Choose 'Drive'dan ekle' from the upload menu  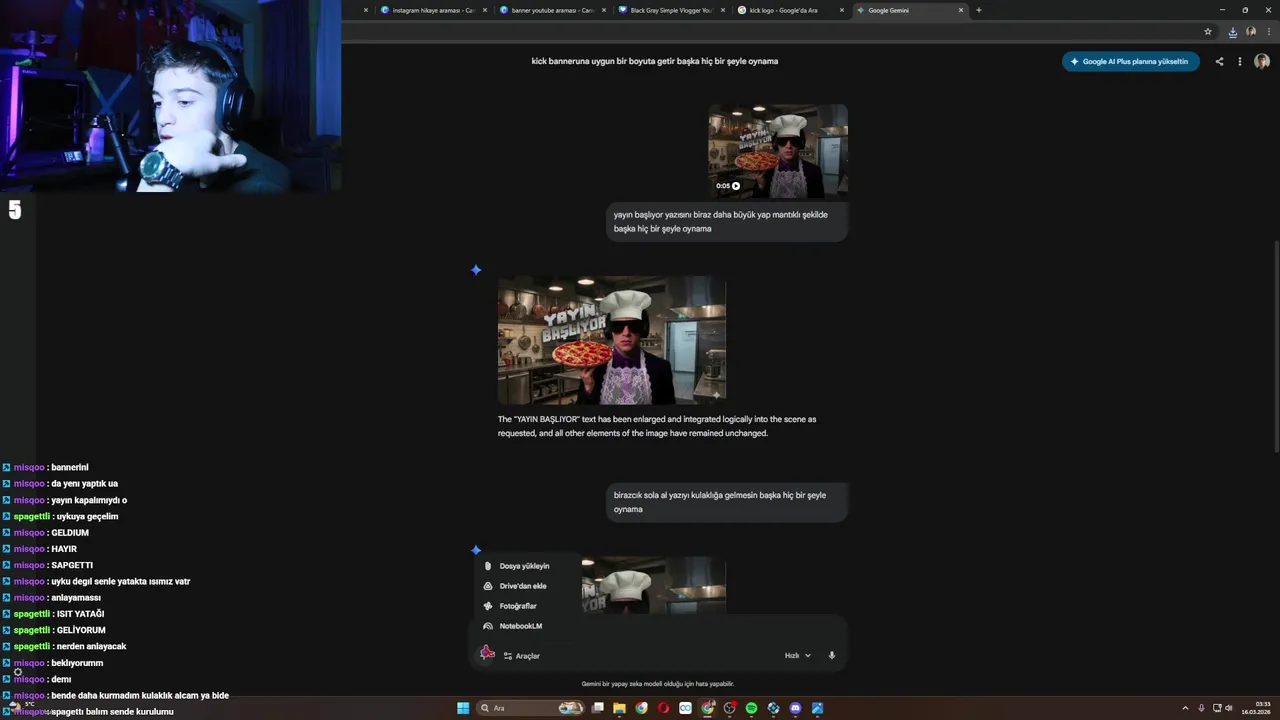coord(523,586)
